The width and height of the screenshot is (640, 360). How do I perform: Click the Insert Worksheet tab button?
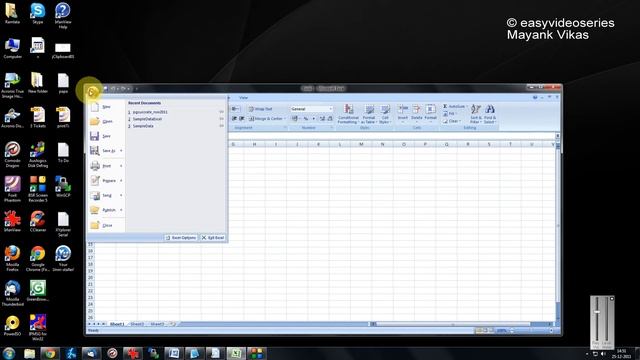point(173,324)
